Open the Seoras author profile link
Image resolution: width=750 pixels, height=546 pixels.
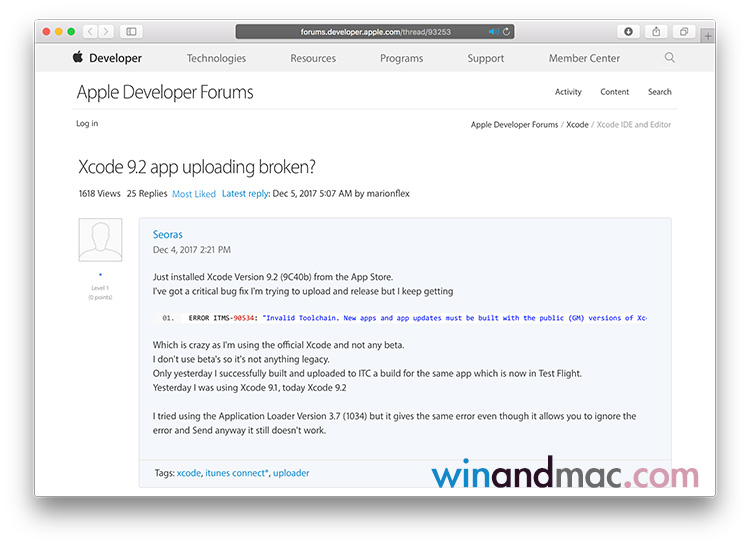168,234
